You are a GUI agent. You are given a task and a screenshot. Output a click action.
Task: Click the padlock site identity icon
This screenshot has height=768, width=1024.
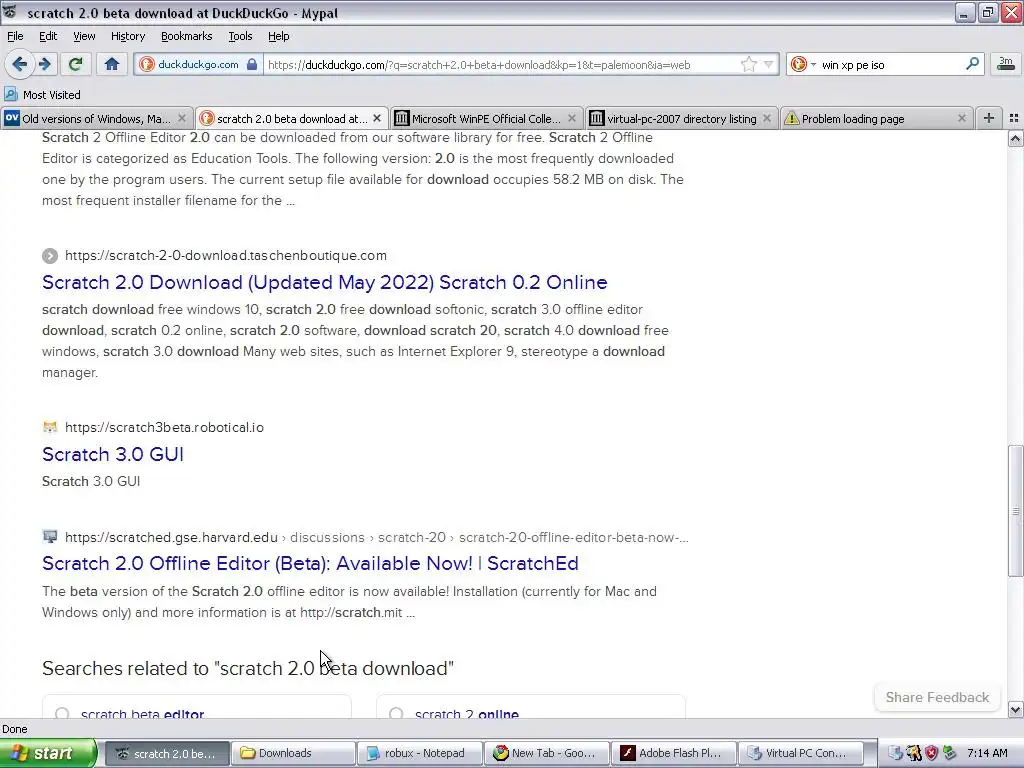pyautogui.click(x=251, y=64)
